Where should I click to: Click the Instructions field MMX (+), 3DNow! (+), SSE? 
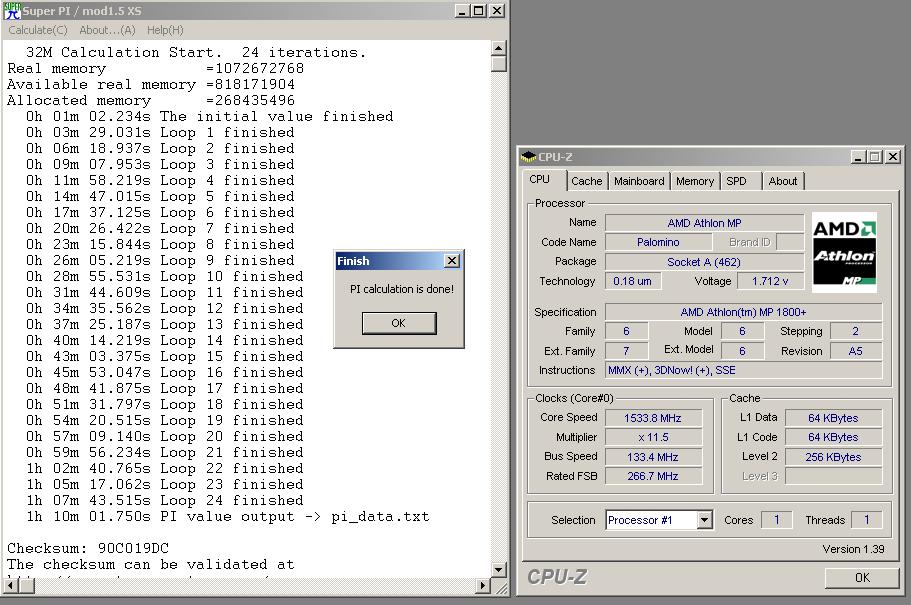[x=743, y=370]
